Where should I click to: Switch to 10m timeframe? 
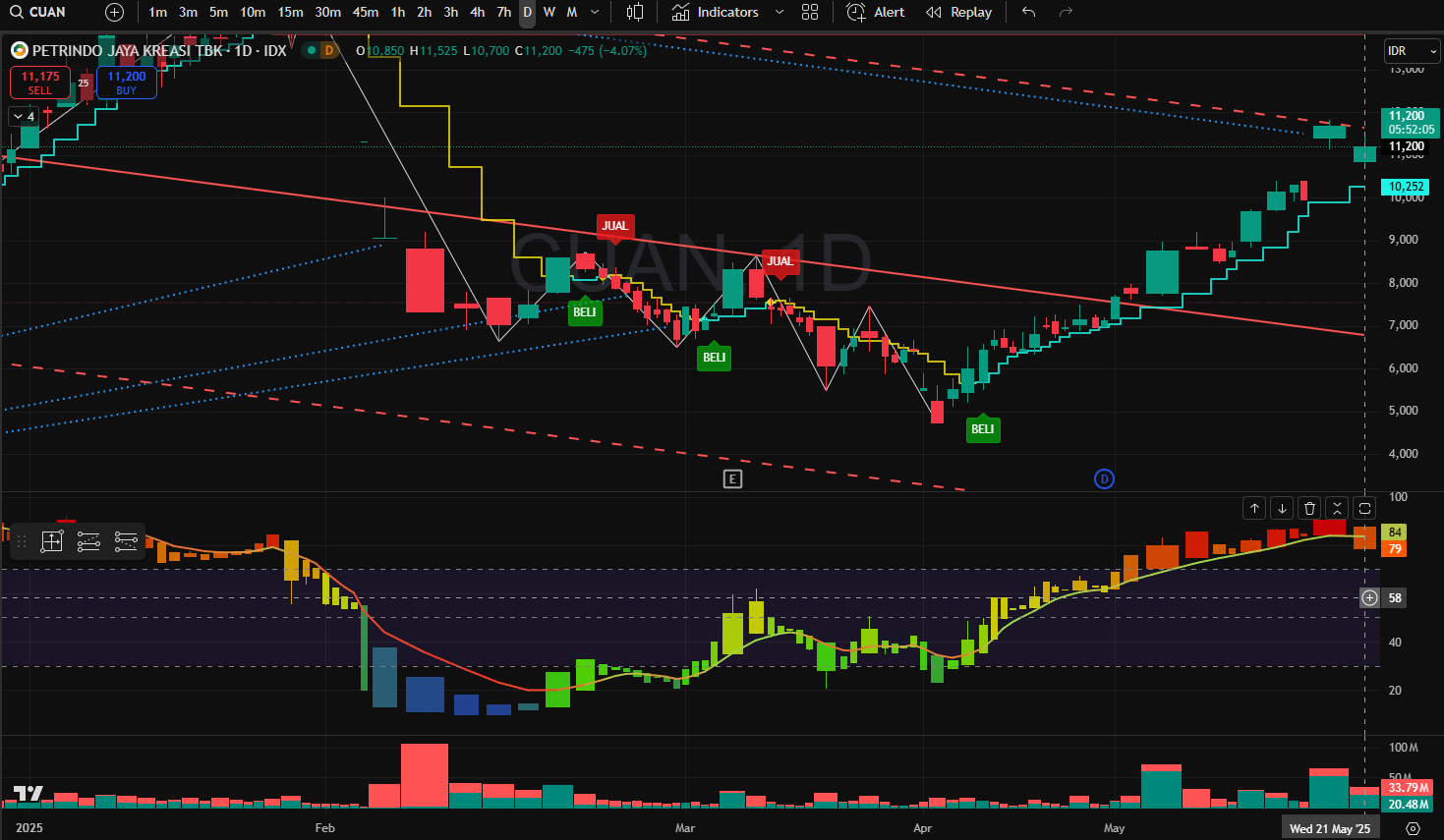click(x=253, y=12)
